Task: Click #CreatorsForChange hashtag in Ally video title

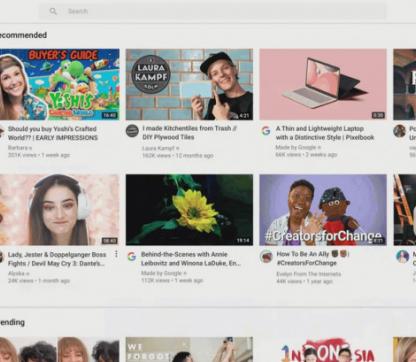Action: [x=306, y=263]
